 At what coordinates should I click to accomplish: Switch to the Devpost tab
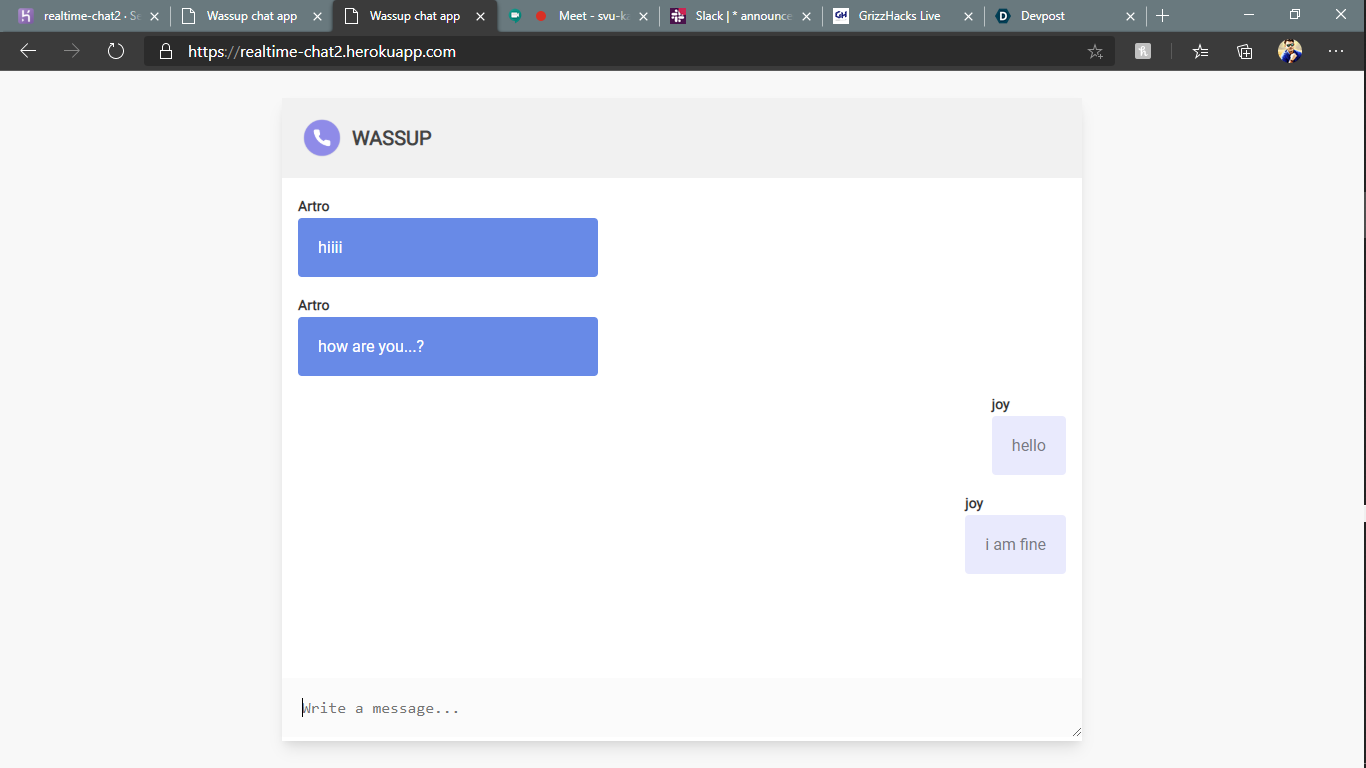(x=1066, y=16)
